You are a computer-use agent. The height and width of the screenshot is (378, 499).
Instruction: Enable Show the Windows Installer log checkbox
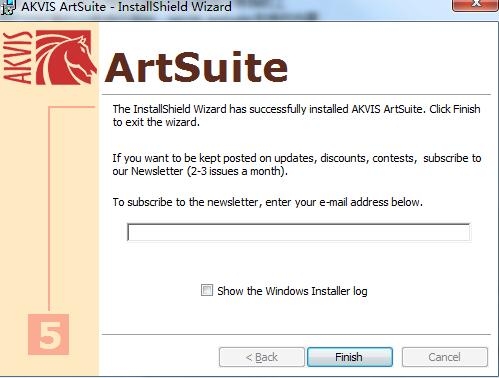pyautogui.click(x=206, y=290)
